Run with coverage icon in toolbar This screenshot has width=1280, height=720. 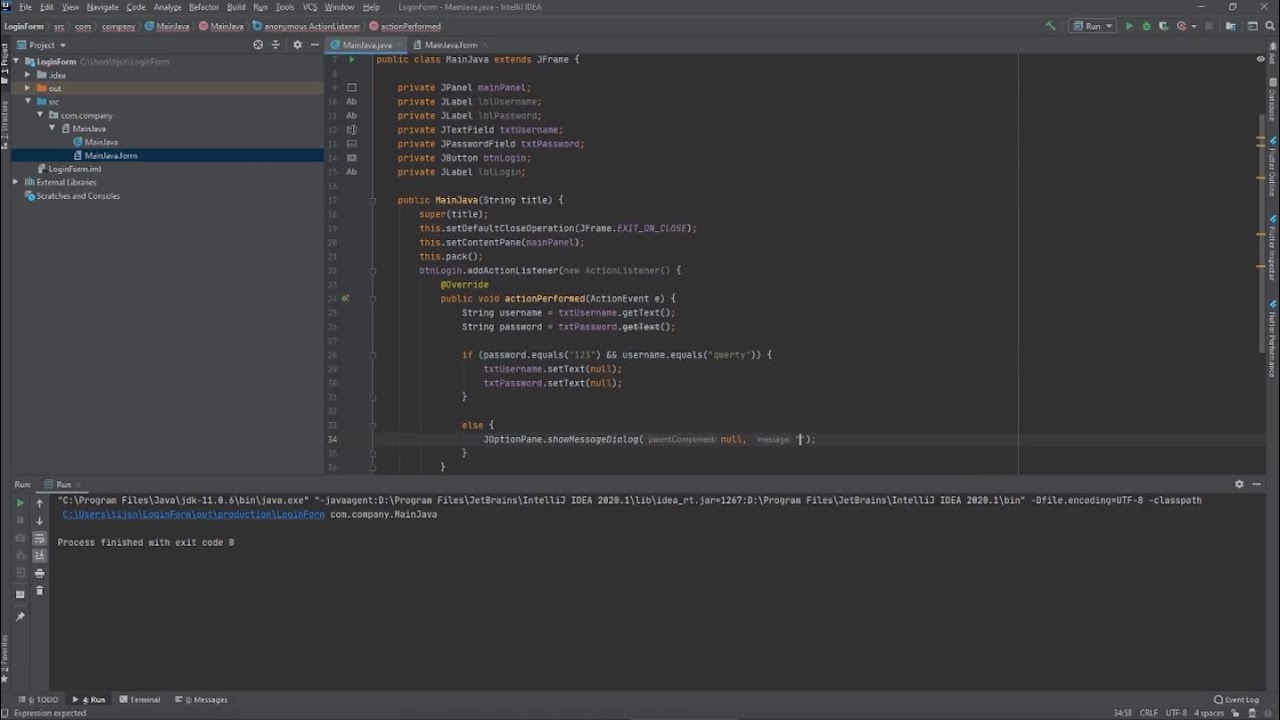[x=1164, y=26]
